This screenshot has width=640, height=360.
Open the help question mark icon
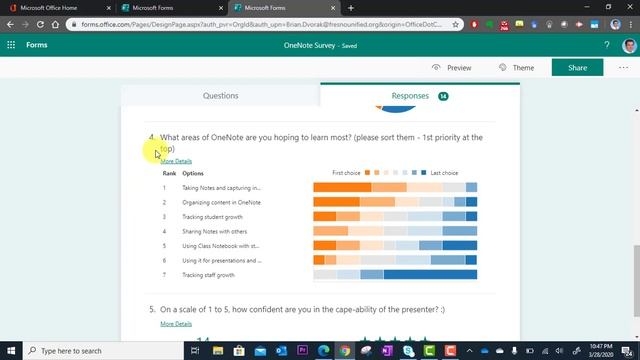[x=607, y=45]
